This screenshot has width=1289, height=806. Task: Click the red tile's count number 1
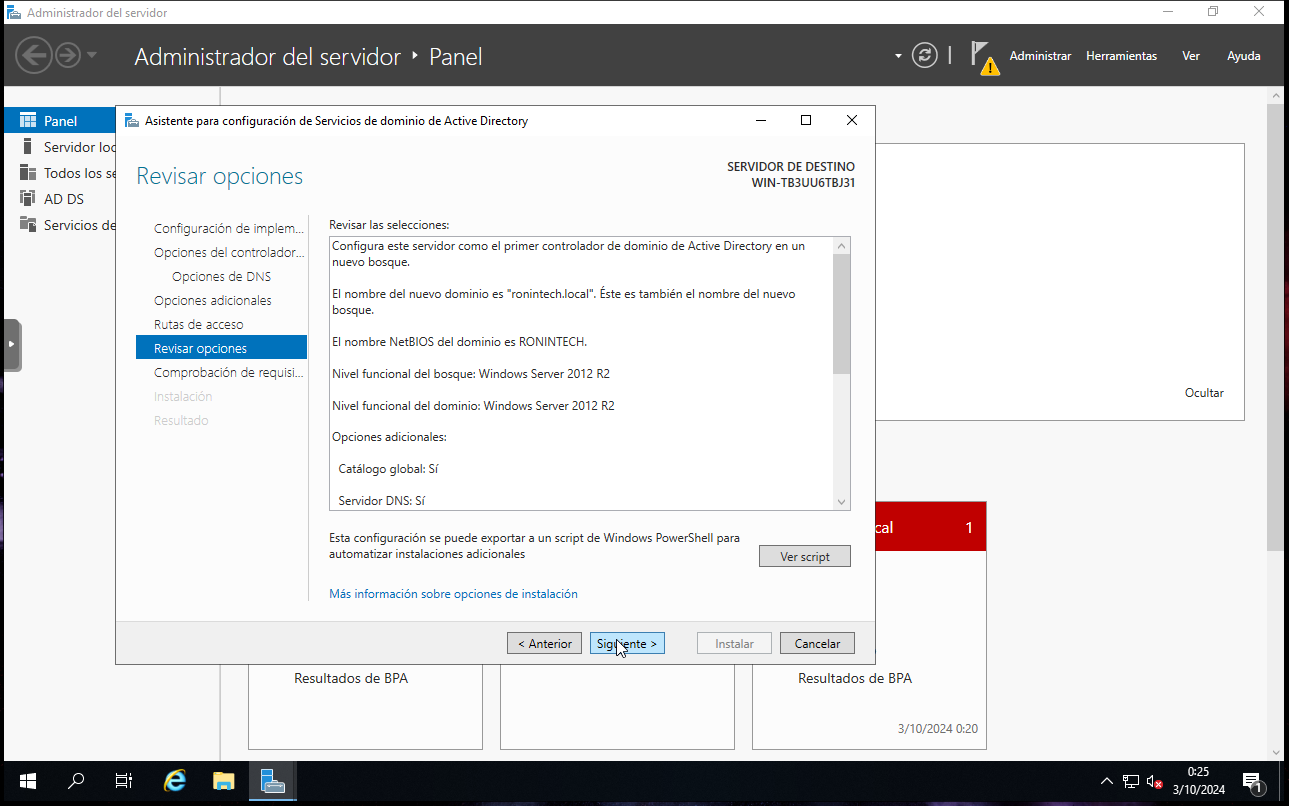969,527
